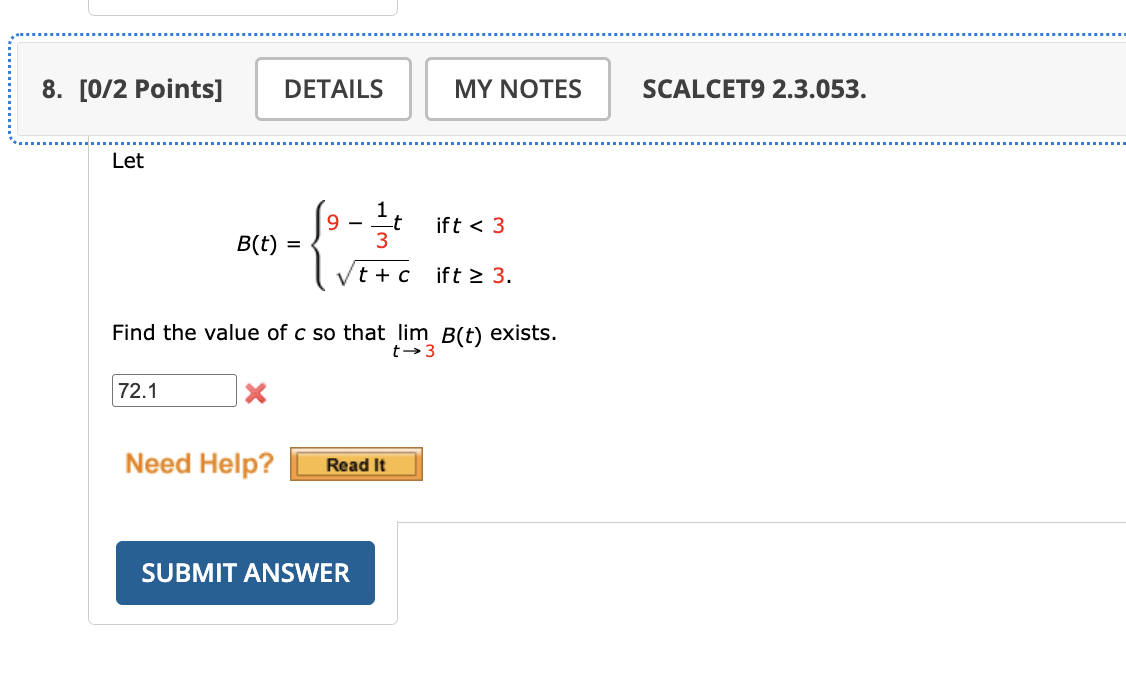The width and height of the screenshot is (1126, 680).
Task: Click the DETAILS button
Action: [x=333, y=89]
